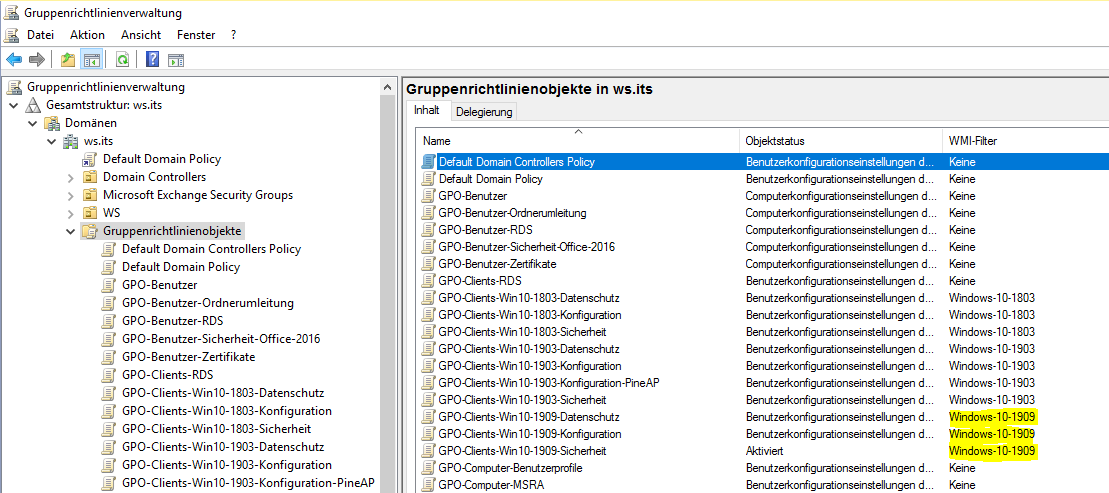The height and width of the screenshot is (493, 1109).
Task: Sort list by WMI-Filter column header
Action: coord(1026,141)
